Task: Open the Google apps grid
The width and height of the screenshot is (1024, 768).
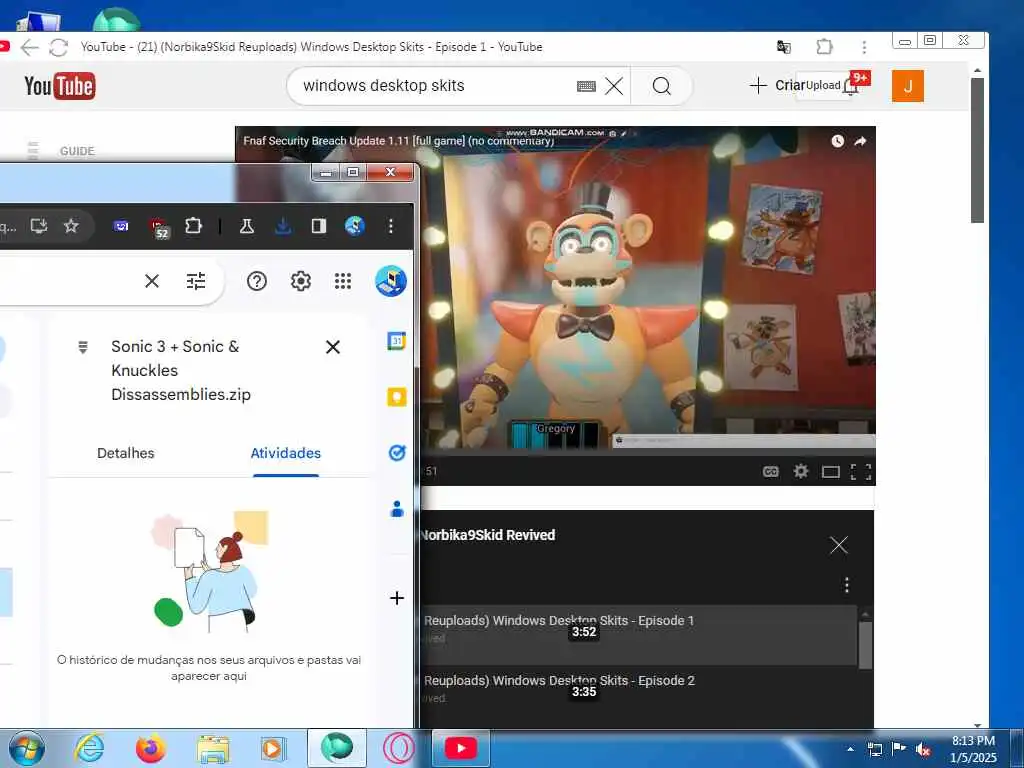Action: tap(343, 281)
